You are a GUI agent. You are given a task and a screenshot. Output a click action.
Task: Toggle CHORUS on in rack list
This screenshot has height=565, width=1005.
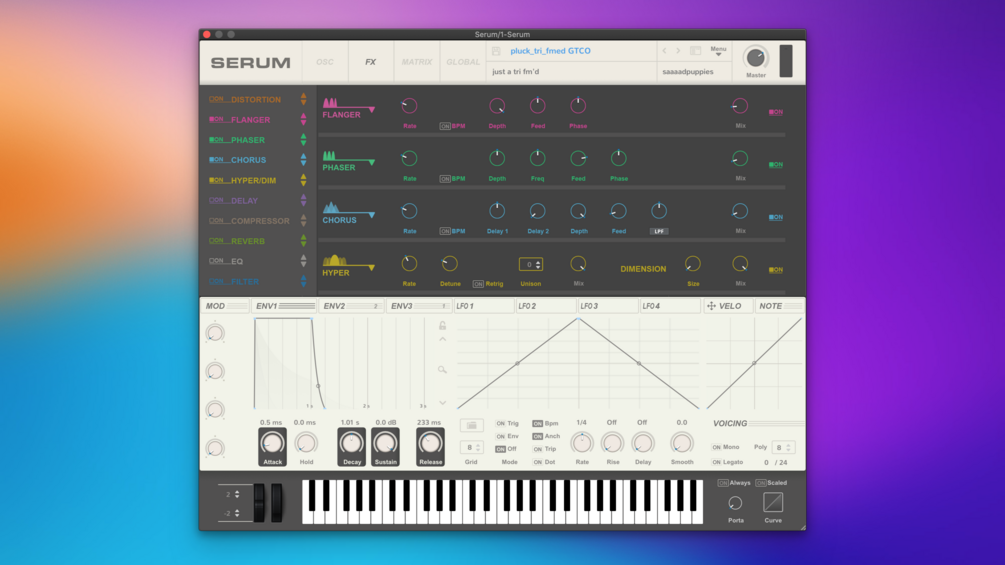tap(216, 160)
